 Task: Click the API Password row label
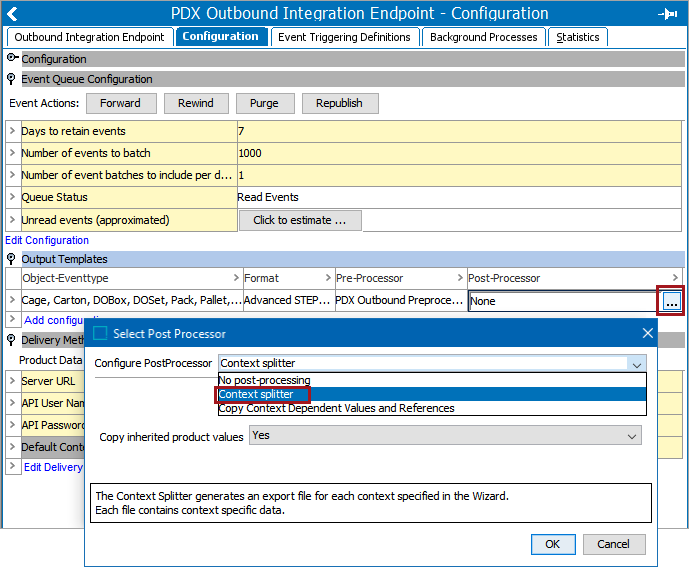click(53, 425)
